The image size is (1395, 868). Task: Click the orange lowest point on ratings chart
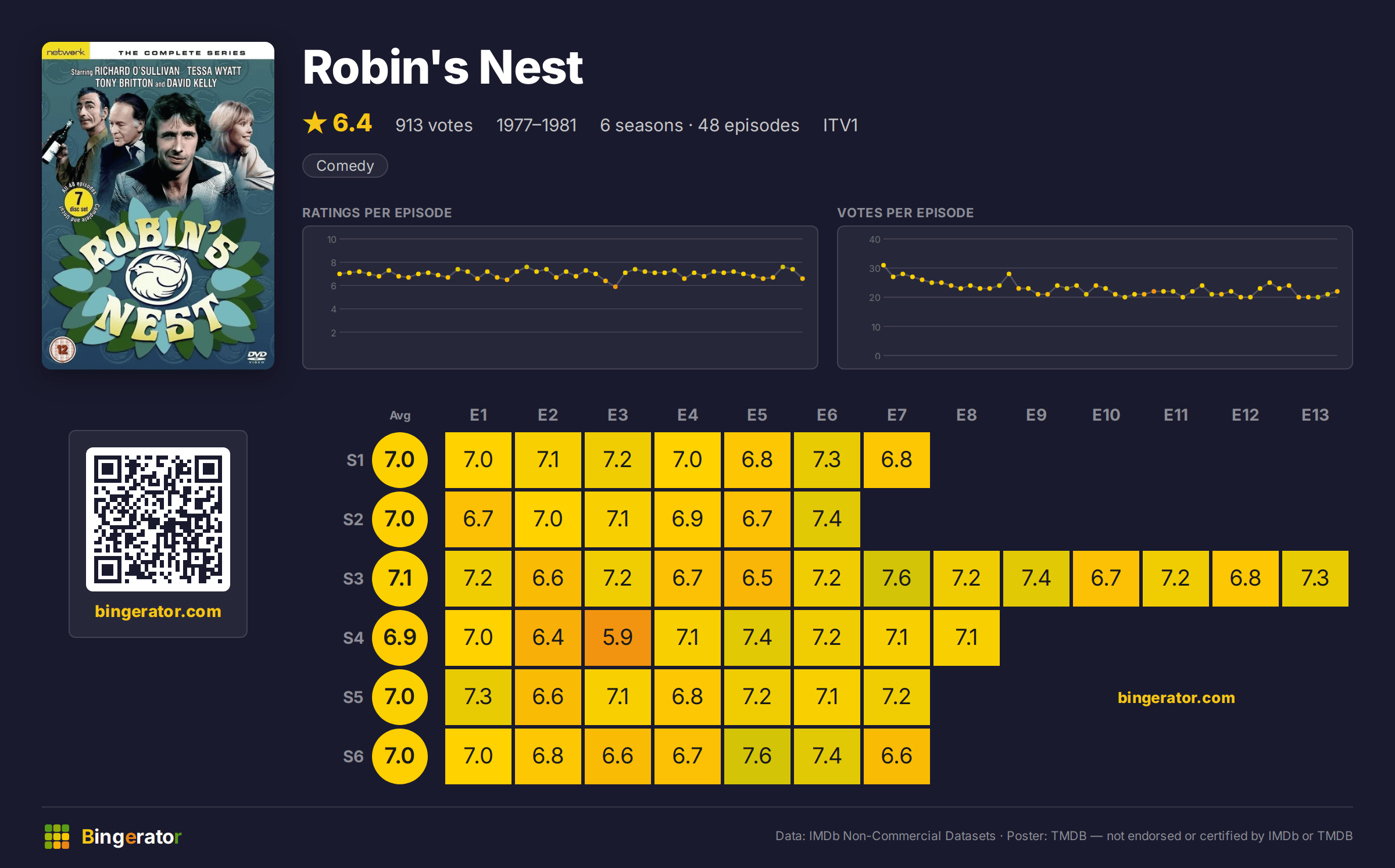point(616,287)
